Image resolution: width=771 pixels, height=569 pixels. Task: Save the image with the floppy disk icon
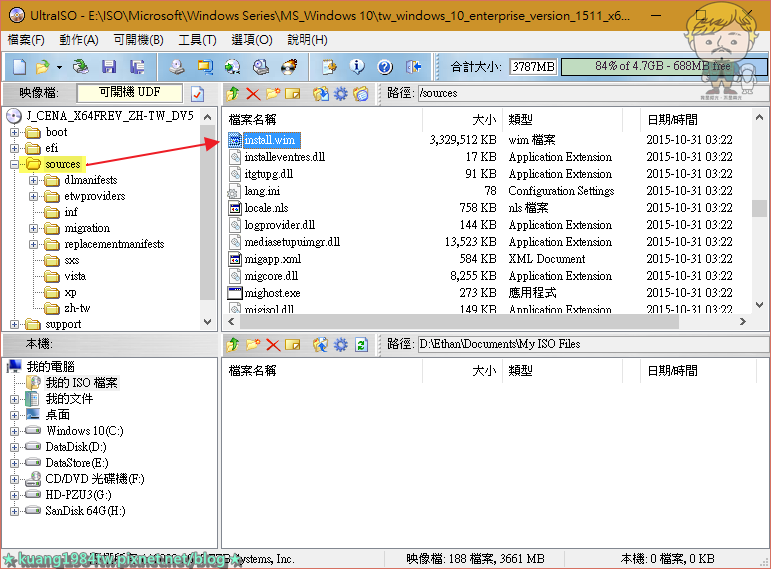click(109, 67)
